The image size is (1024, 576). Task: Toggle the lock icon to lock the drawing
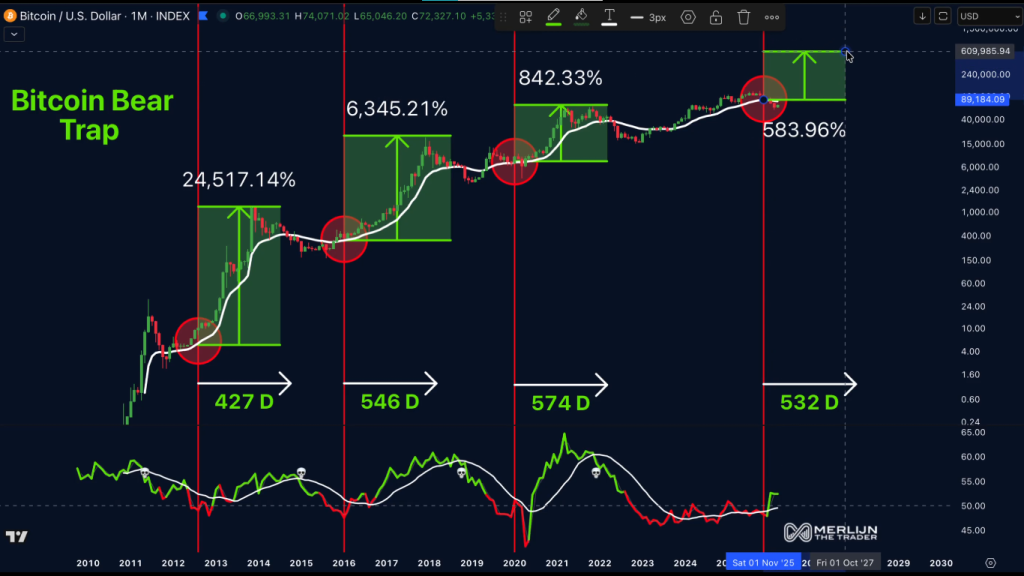point(716,17)
